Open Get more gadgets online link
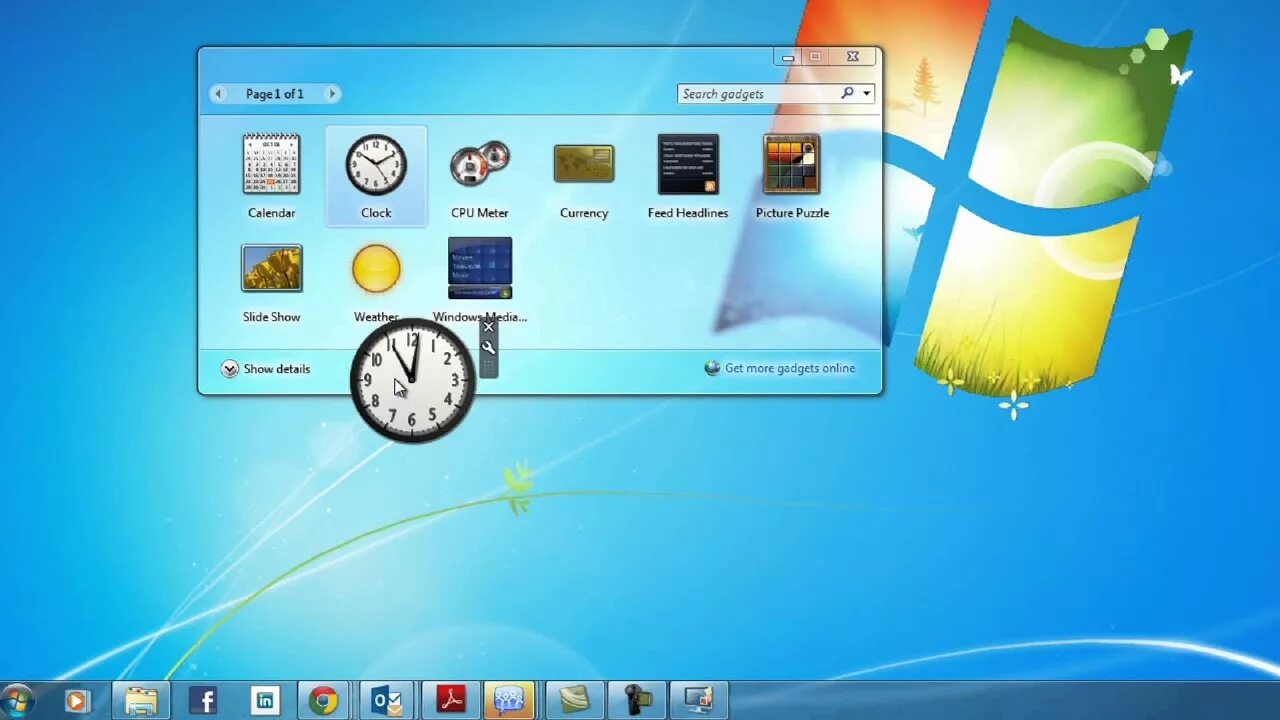Screen dimensions: 1280x720 (x=790, y=368)
